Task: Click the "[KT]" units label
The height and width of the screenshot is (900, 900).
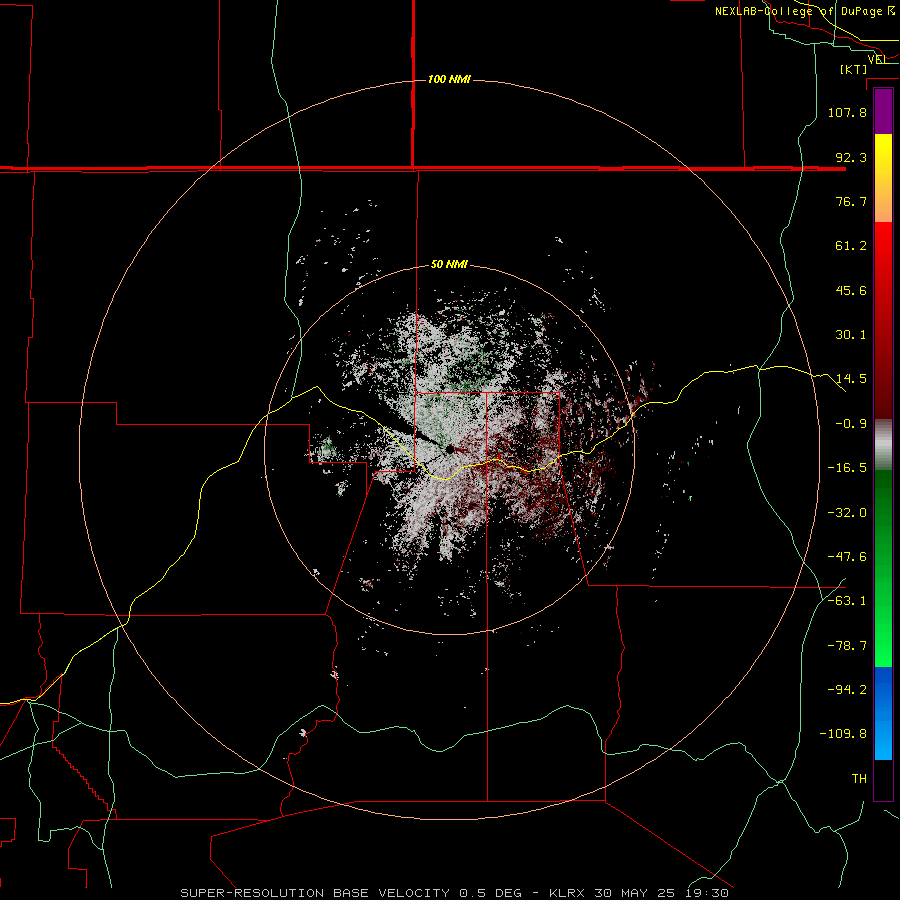Action: point(854,69)
